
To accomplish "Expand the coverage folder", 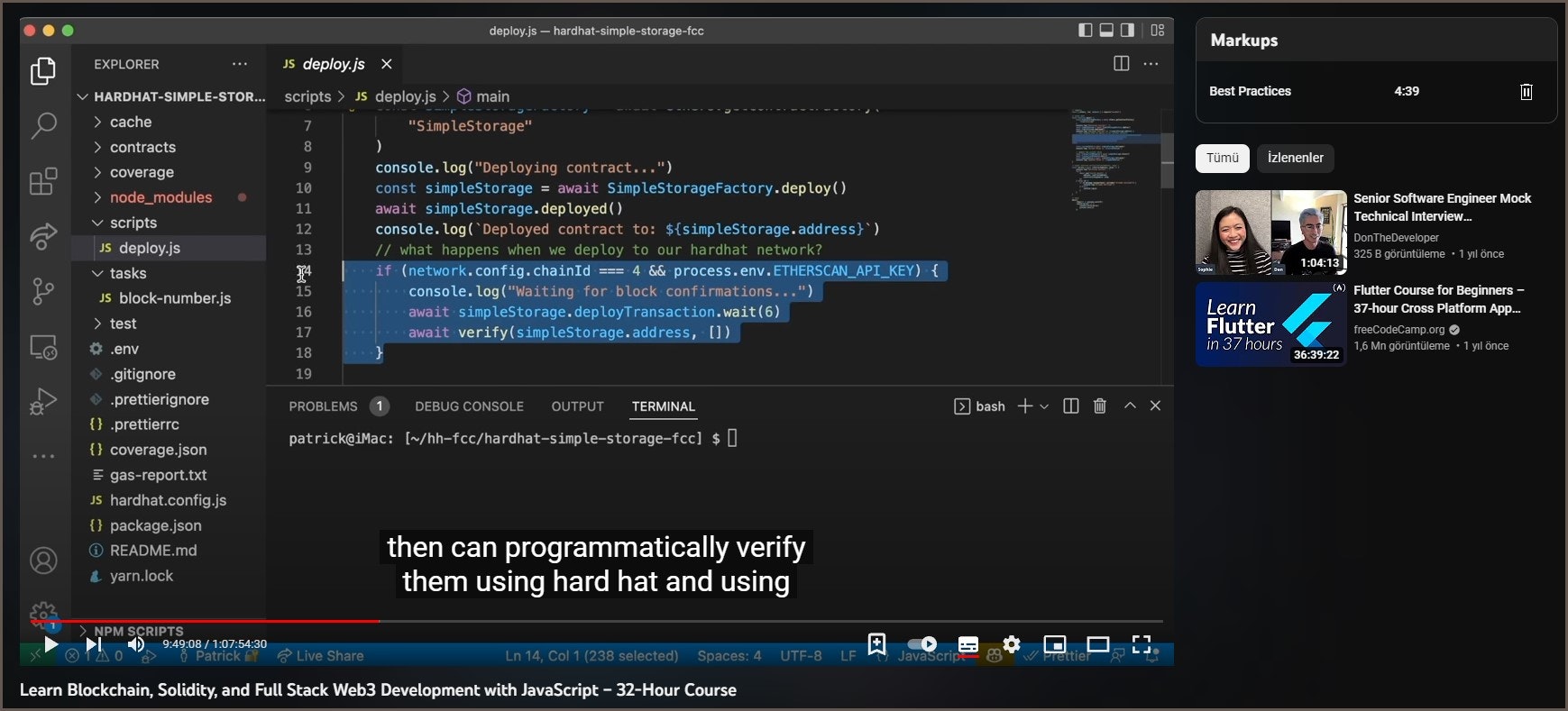I will (142, 172).
